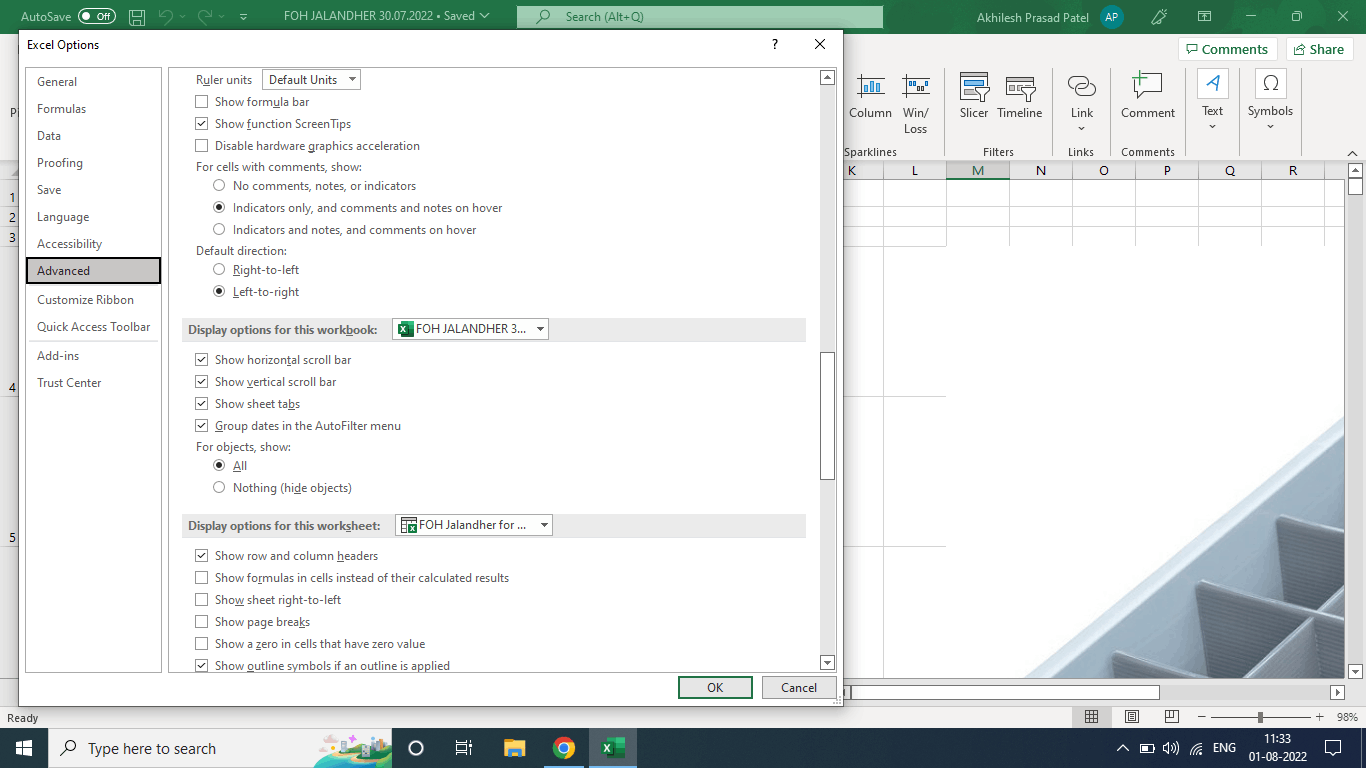
Task: Click the zoom in plus icon
Action: 1320,717
